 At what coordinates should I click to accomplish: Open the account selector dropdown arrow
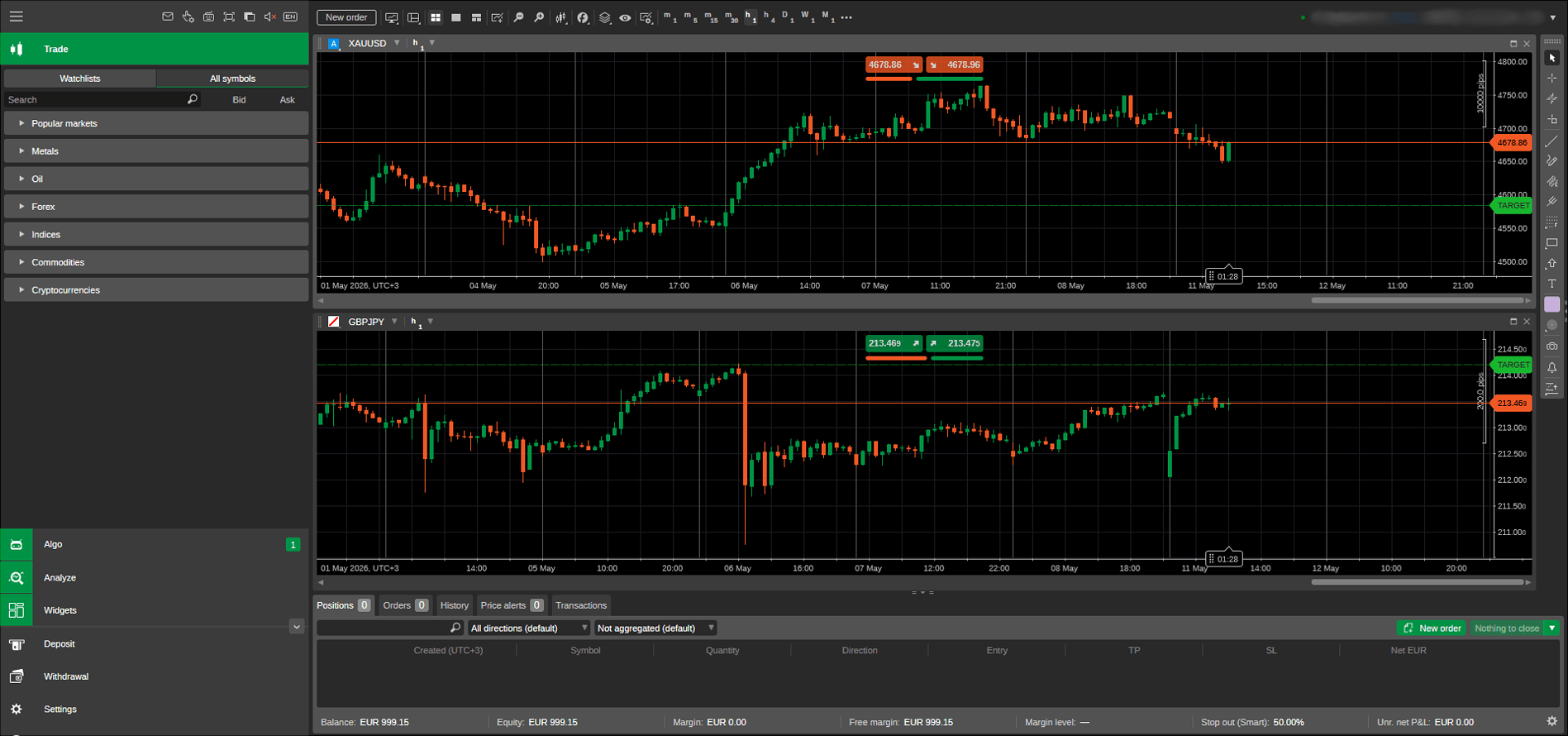coord(1552,17)
